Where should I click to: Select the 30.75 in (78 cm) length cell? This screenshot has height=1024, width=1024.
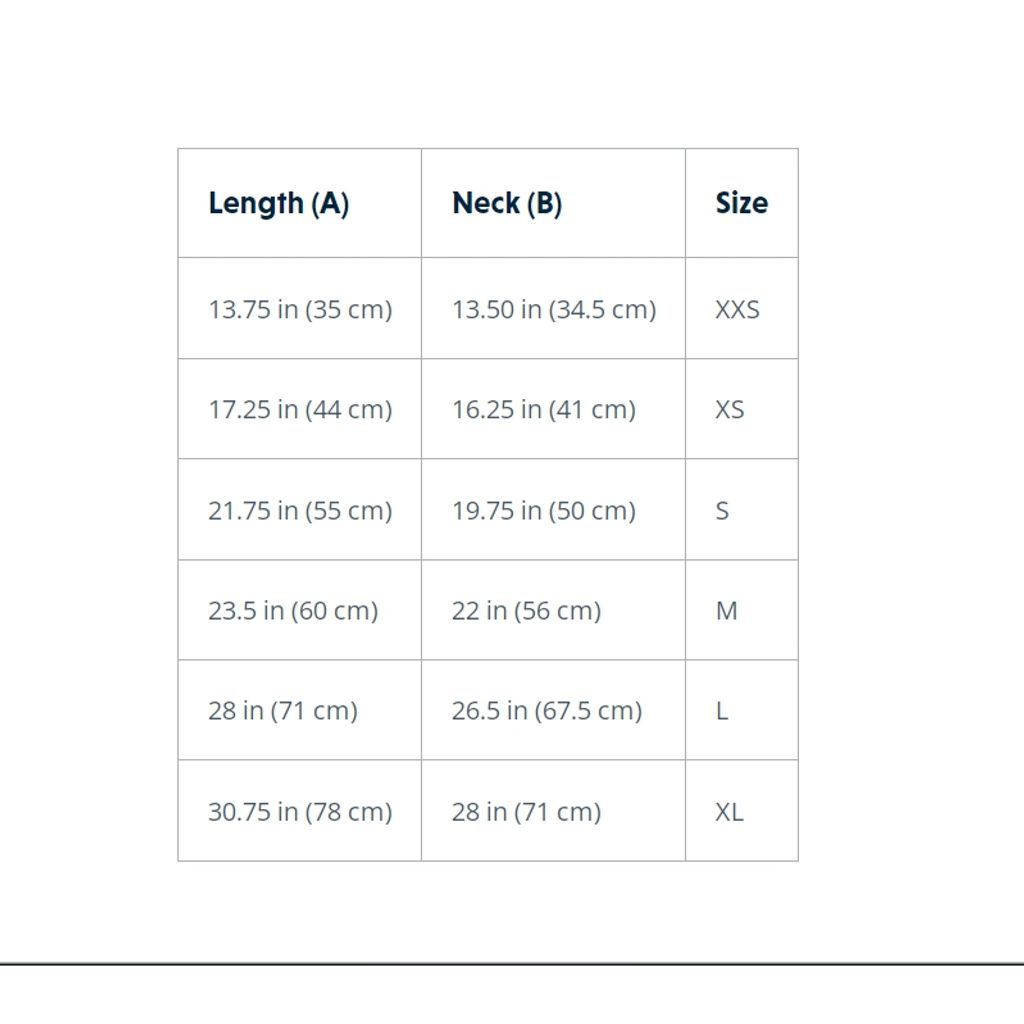(x=300, y=811)
